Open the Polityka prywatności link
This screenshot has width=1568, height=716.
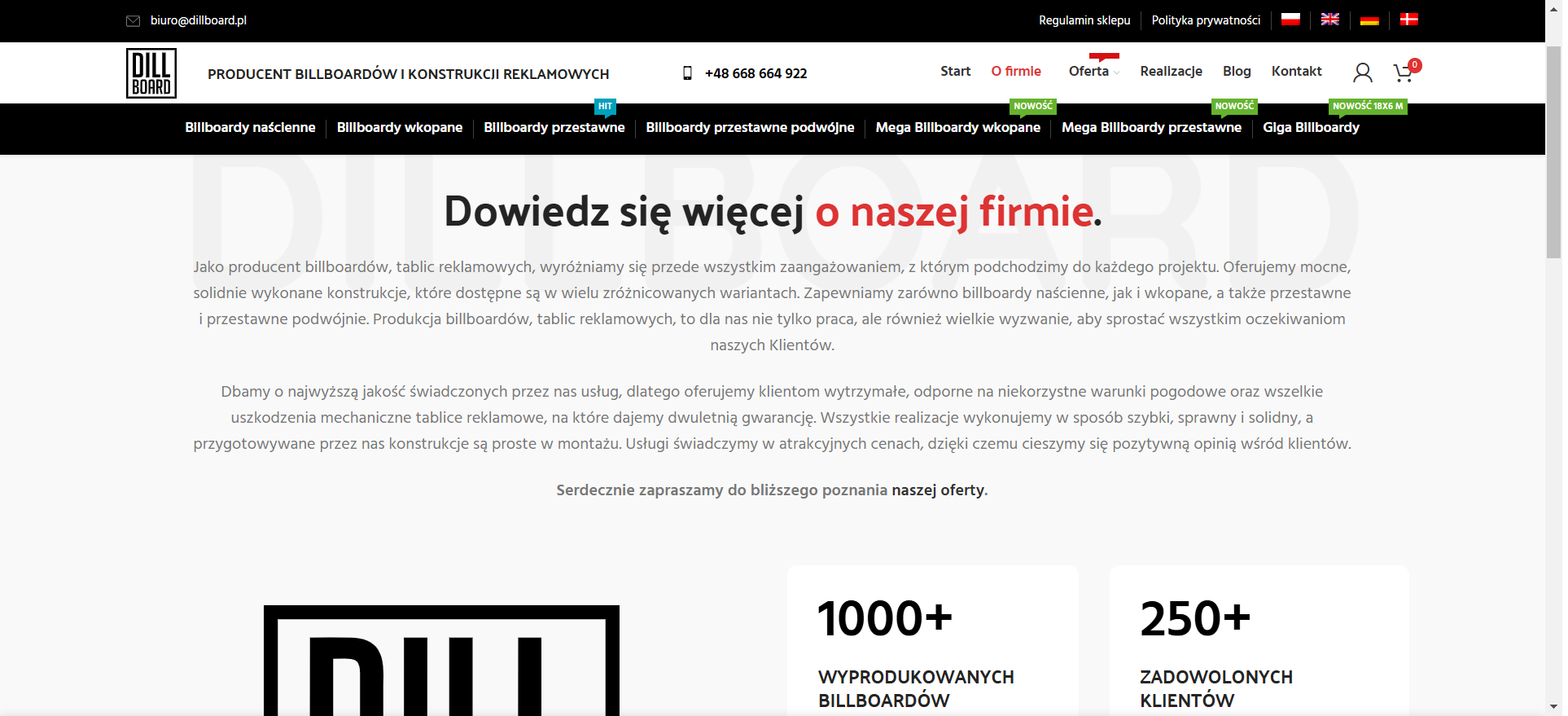click(1206, 20)
